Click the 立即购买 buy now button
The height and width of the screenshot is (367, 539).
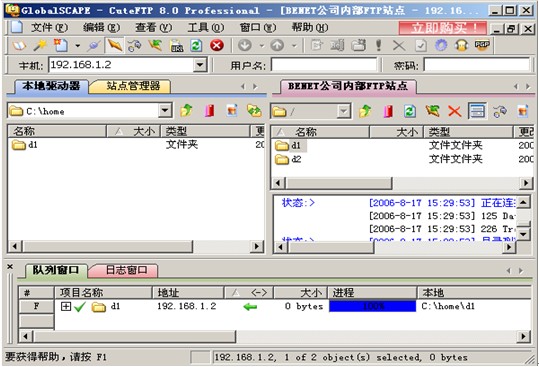pos(443,28)
